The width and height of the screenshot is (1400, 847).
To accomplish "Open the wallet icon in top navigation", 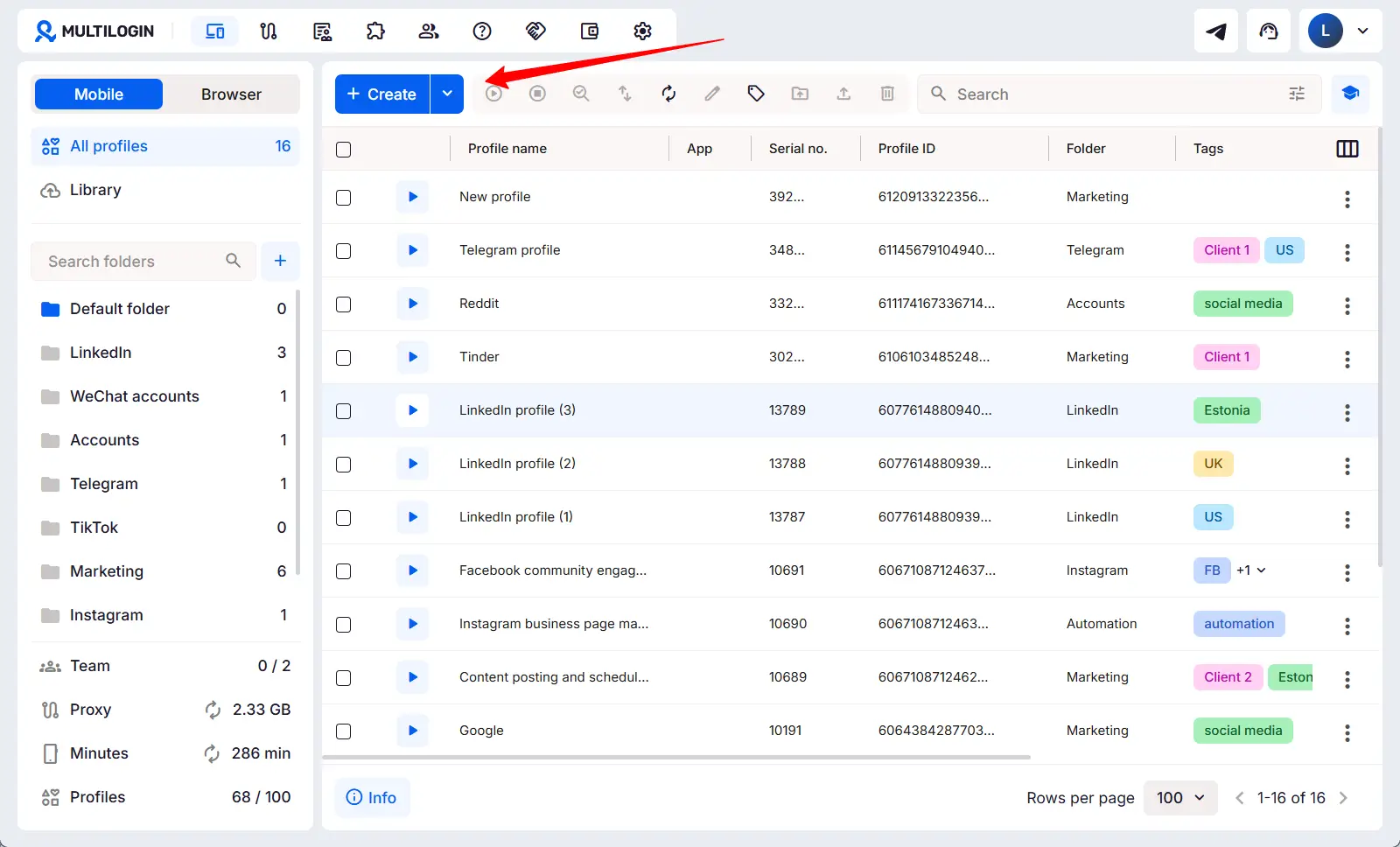I will point(590,31).
